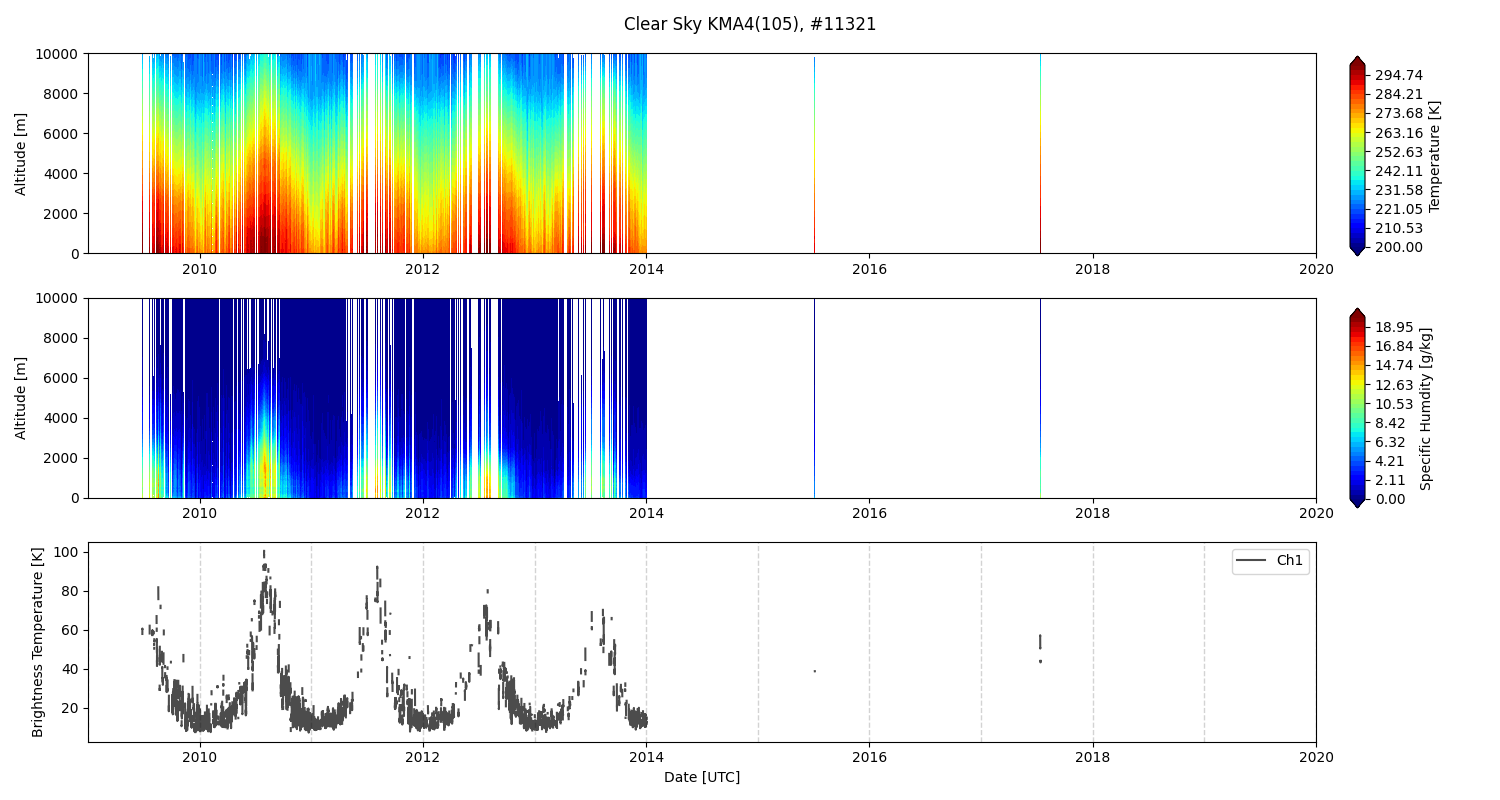
Task: Click colorbar tick value 284.21
Action: (1399, 94)
